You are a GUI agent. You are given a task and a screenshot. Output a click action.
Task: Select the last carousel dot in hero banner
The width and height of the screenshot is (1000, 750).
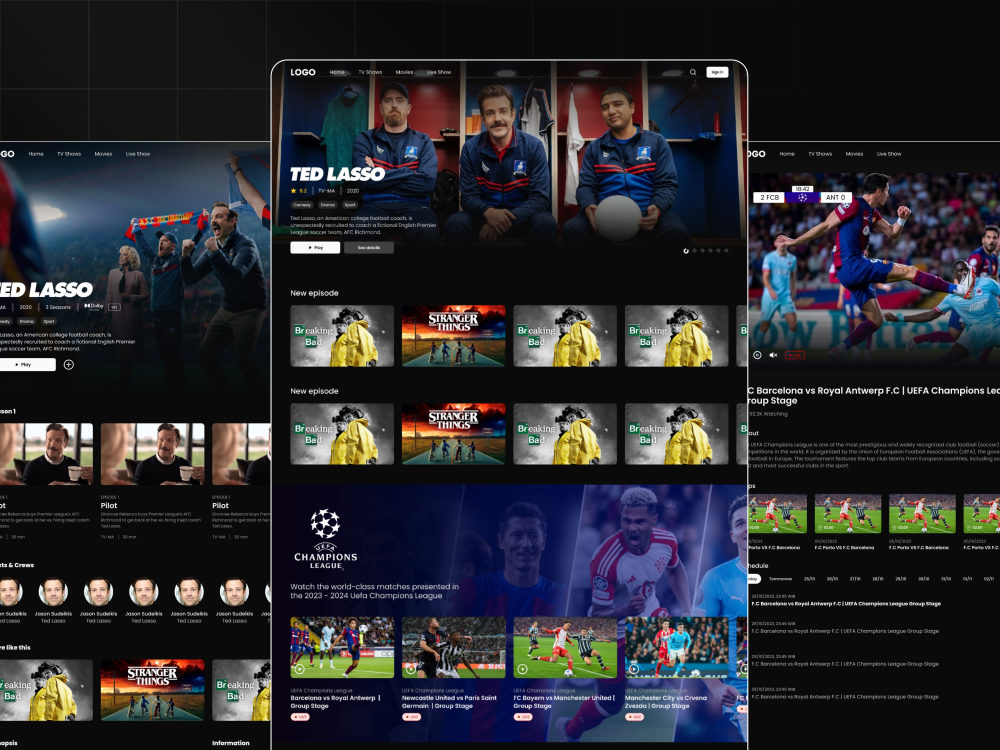click(726, 251)
